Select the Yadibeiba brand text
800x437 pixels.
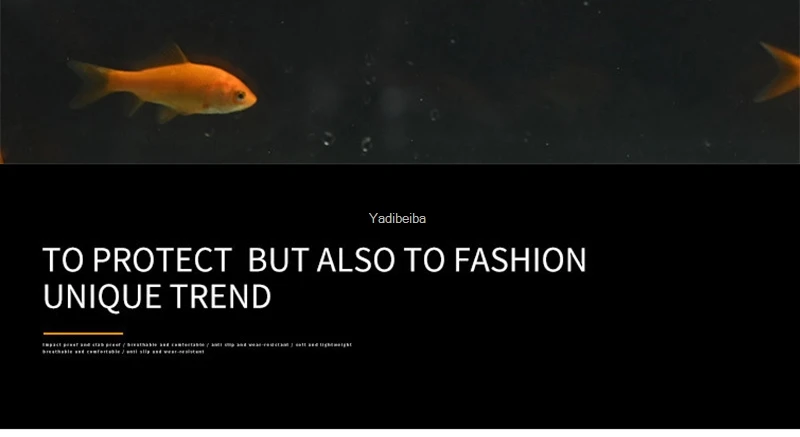[397, 218]
